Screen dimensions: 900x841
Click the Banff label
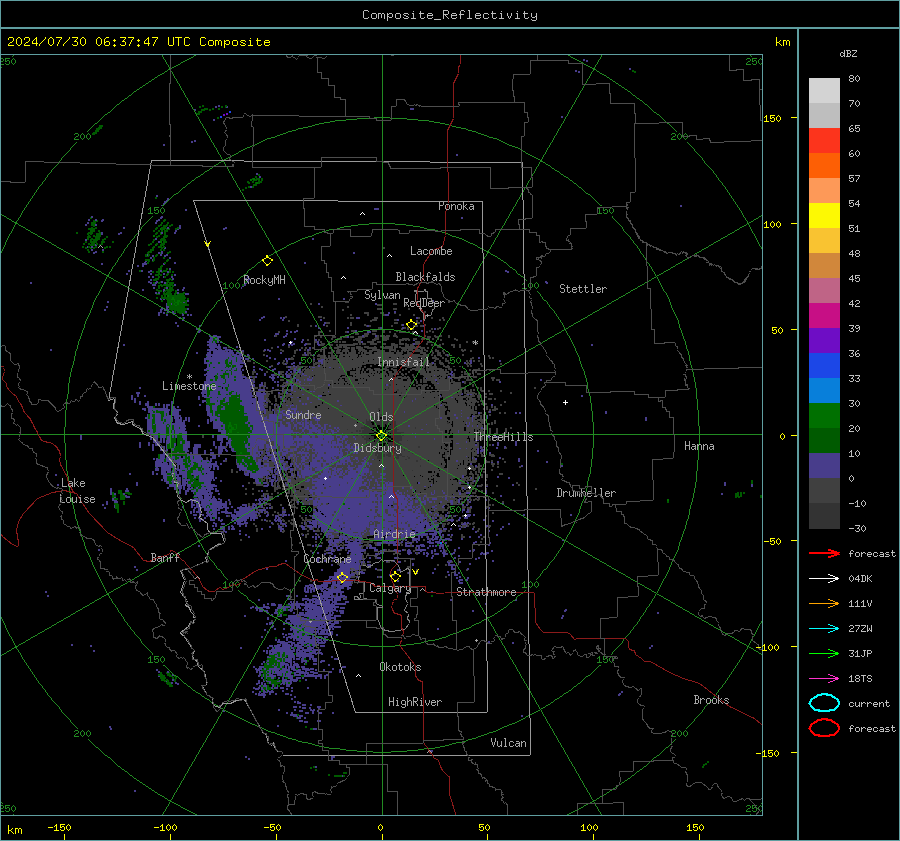coord(165,557)
